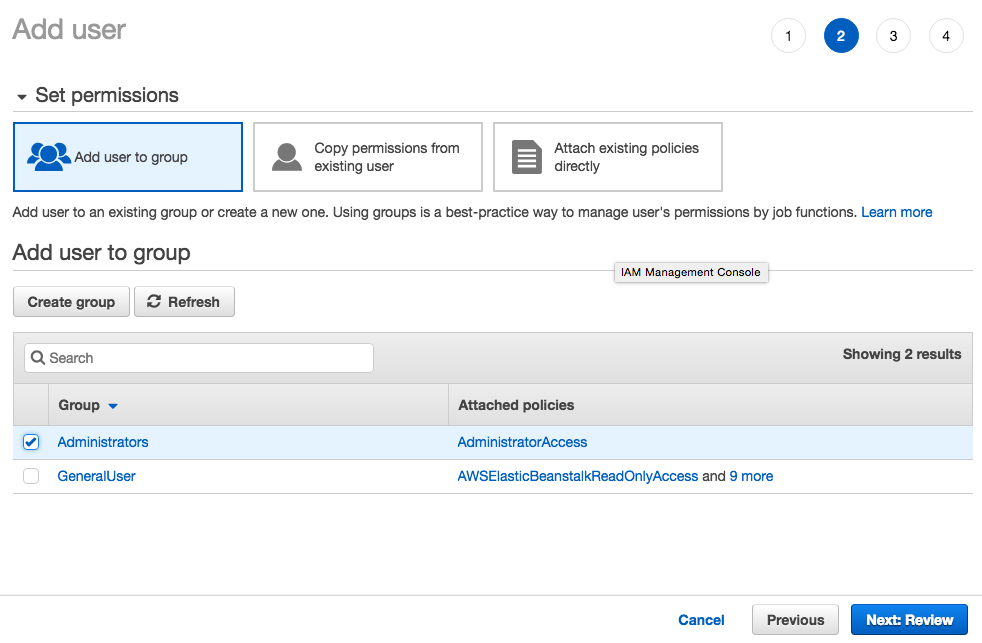Sort by the Group column arrow
Screen dimensions: 982x643
pos(113,406)
